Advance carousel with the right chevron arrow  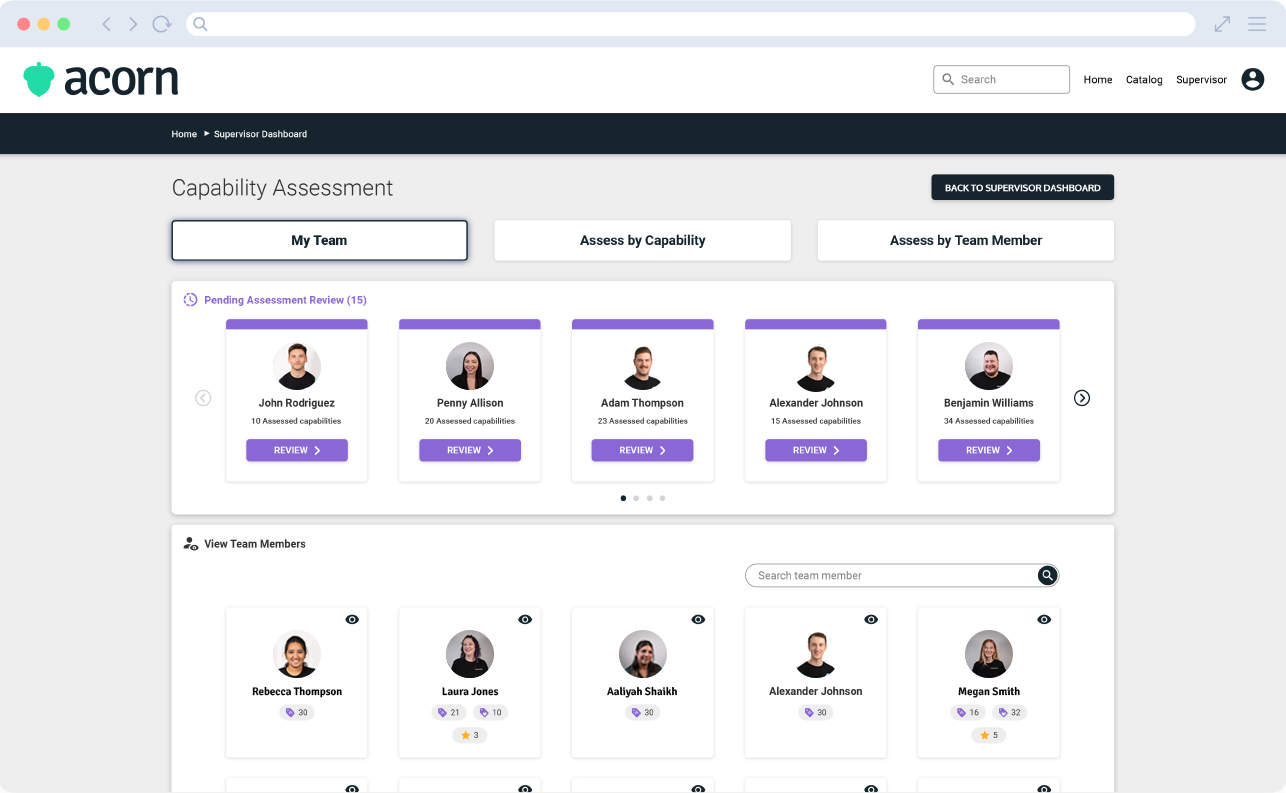pyautogui.click(x=1081, y=397)
